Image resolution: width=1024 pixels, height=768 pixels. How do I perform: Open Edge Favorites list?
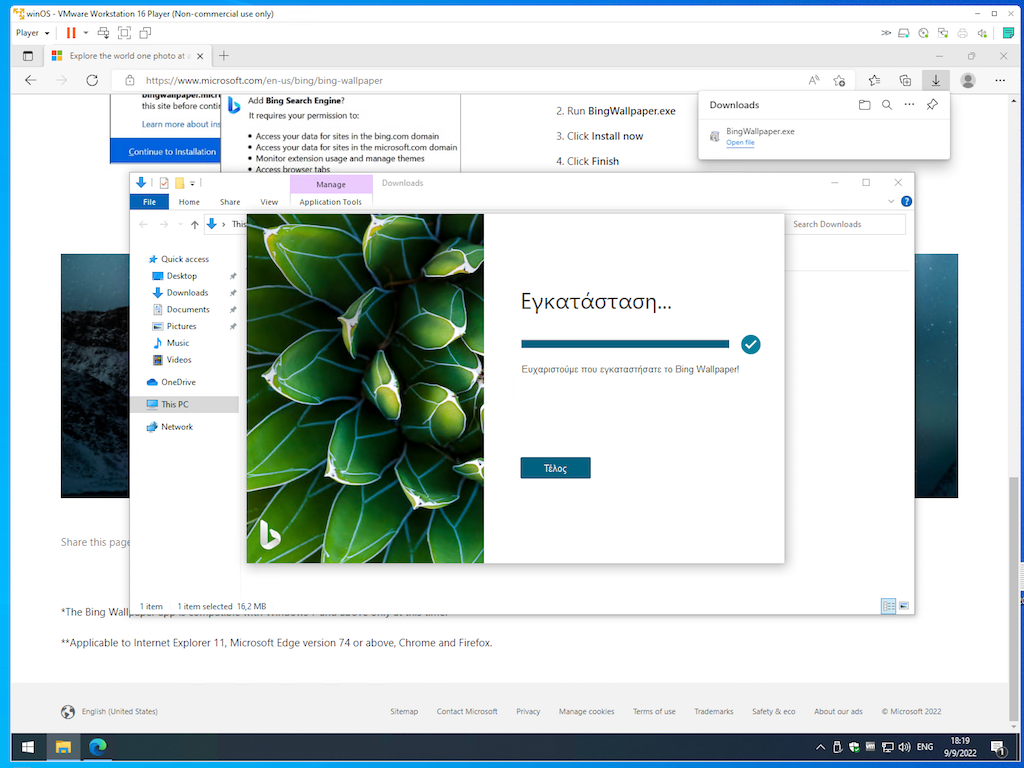(x=874, y=80)
